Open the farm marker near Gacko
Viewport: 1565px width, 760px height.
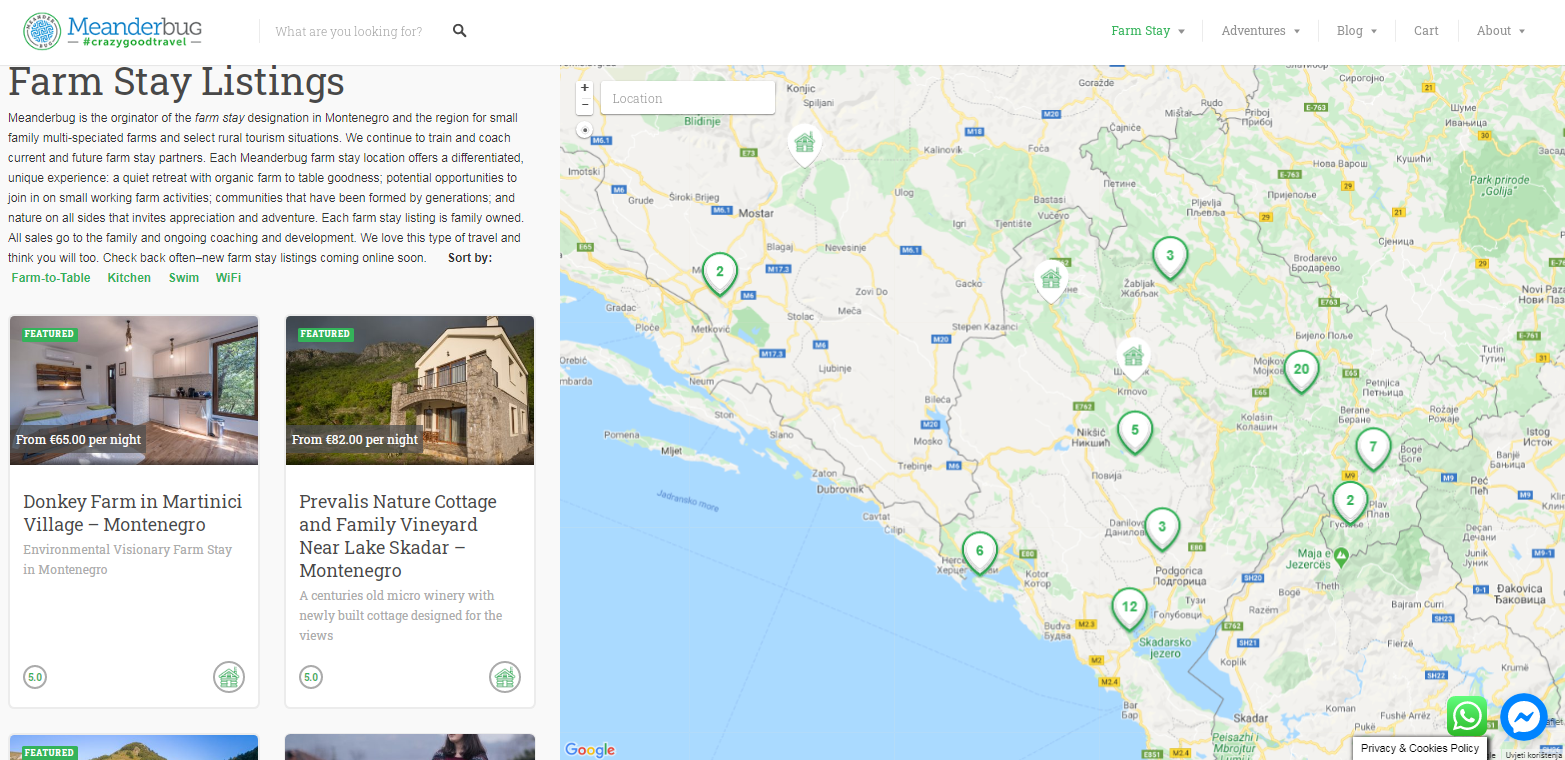point(1050,280)
